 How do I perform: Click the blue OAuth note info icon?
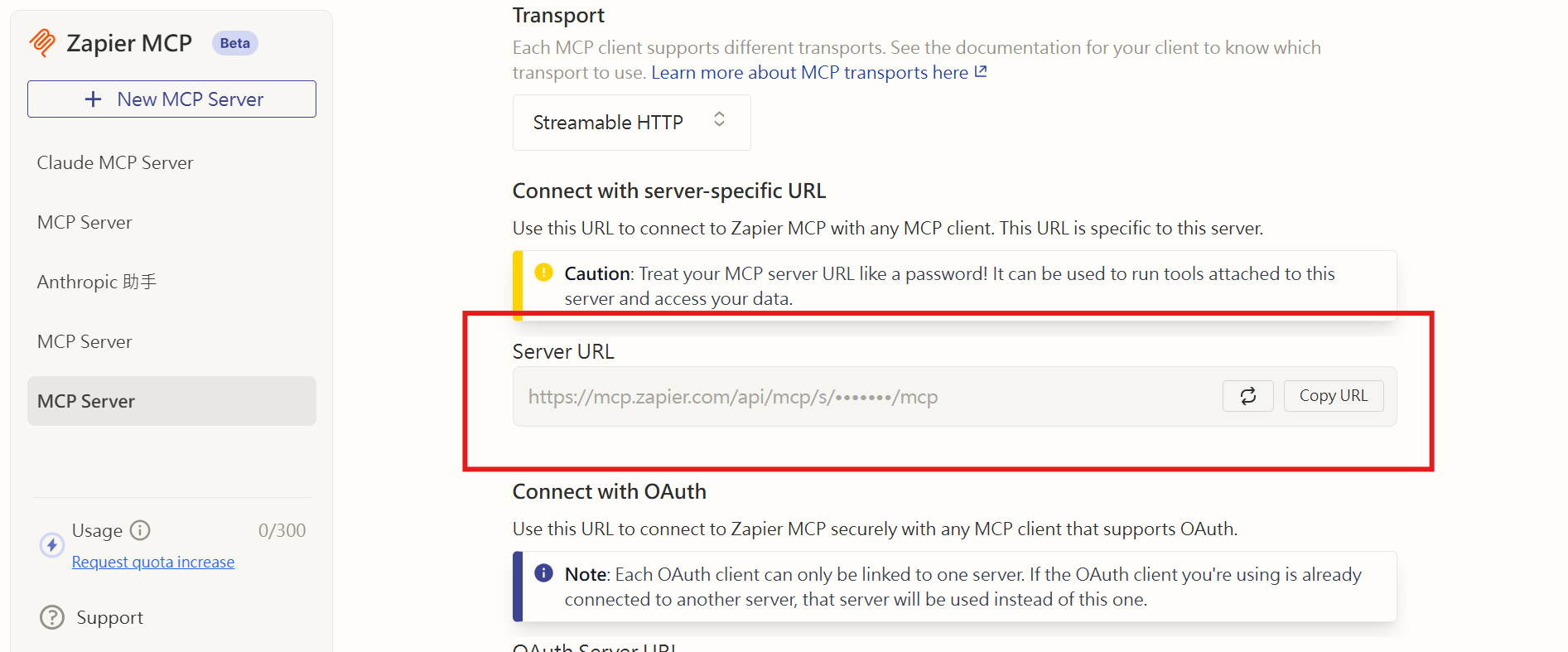tap(543, 573)
